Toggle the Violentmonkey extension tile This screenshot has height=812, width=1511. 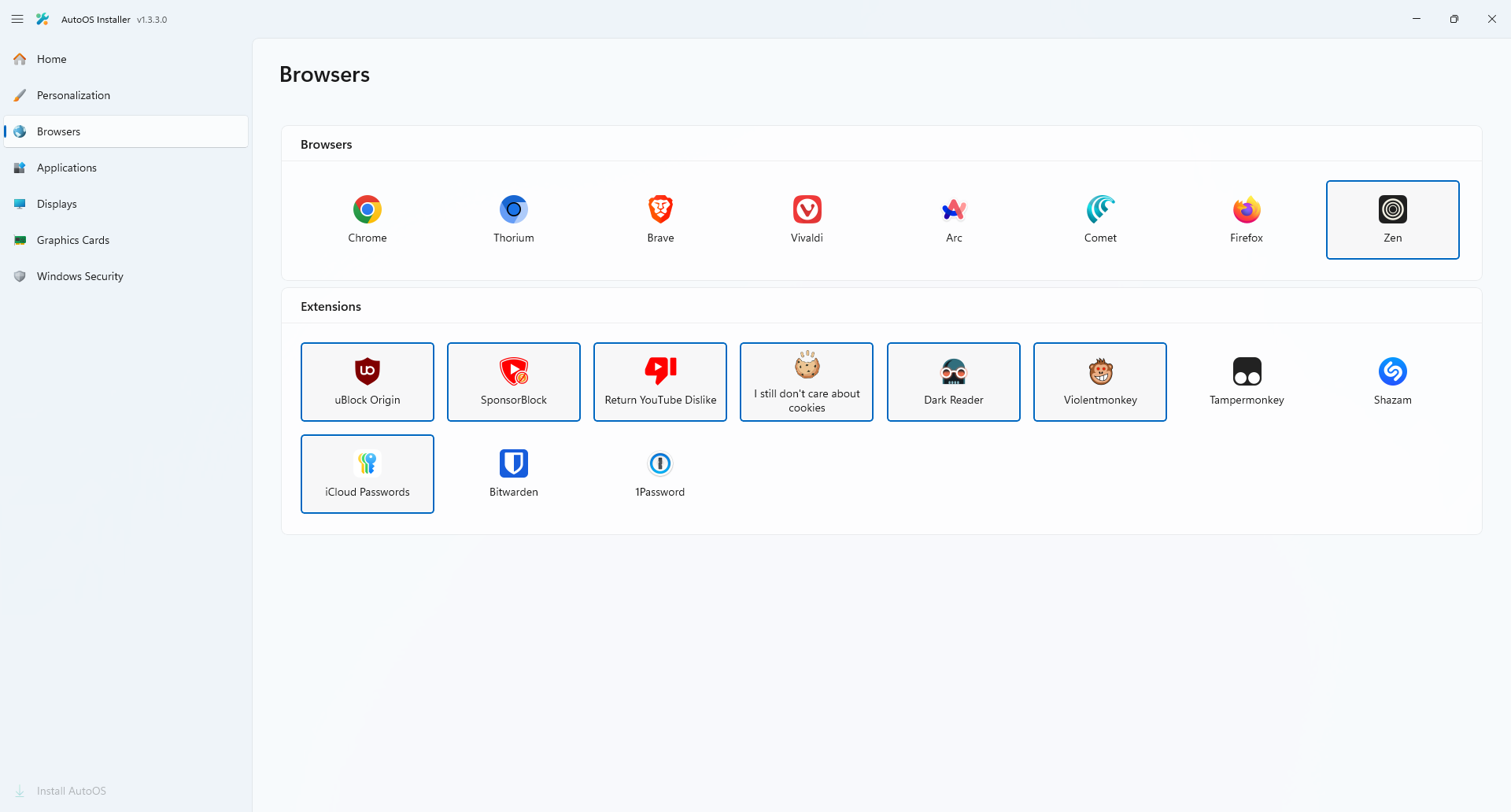(1100, 382)
